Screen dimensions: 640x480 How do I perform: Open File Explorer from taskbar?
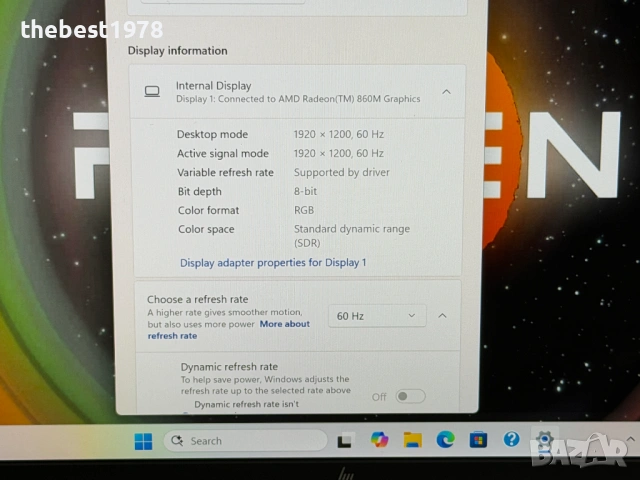[x=413, y=440]
